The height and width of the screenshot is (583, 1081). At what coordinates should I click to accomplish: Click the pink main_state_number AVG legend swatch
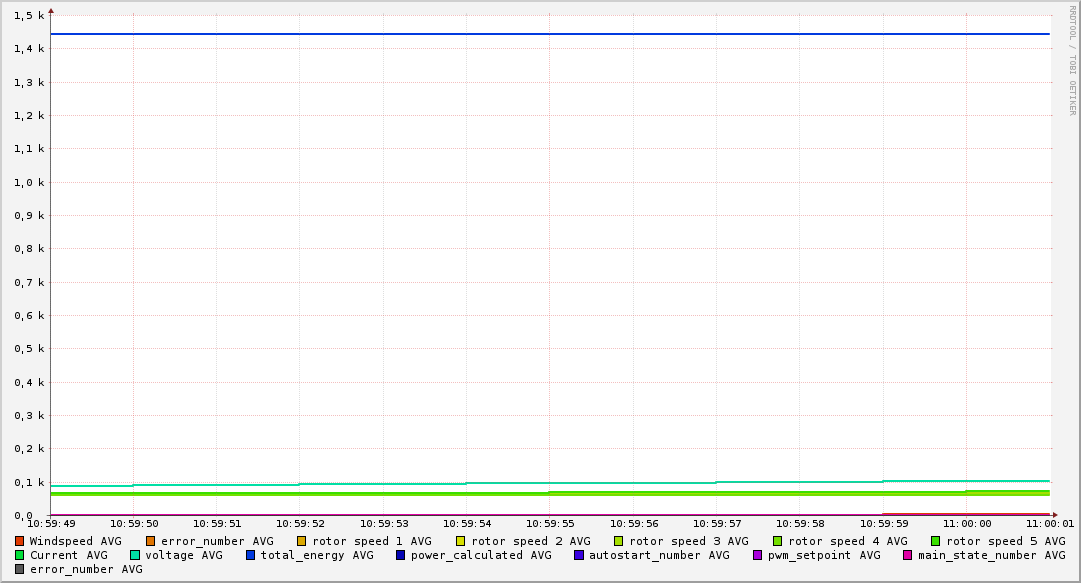pos(908,555)
